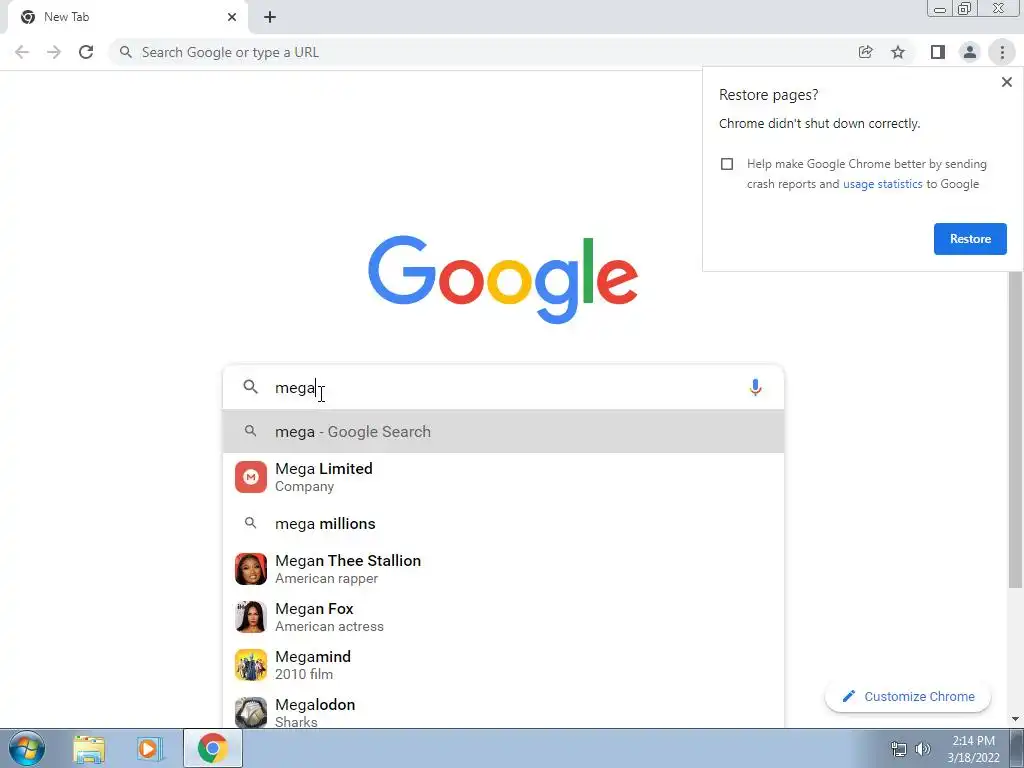Viewport: 1024px width, 768px height.
Task: Open the Windows Start button
Action: (27, 748)
